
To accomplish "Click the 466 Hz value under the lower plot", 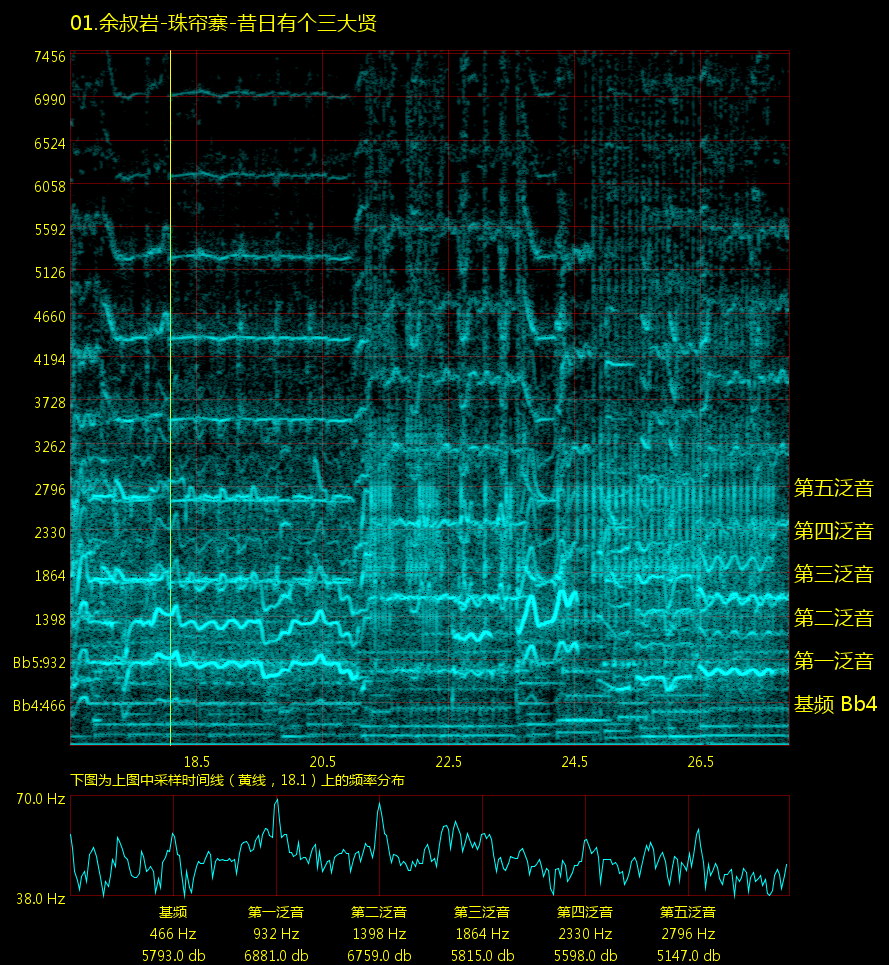I will [x=173, y=934].
